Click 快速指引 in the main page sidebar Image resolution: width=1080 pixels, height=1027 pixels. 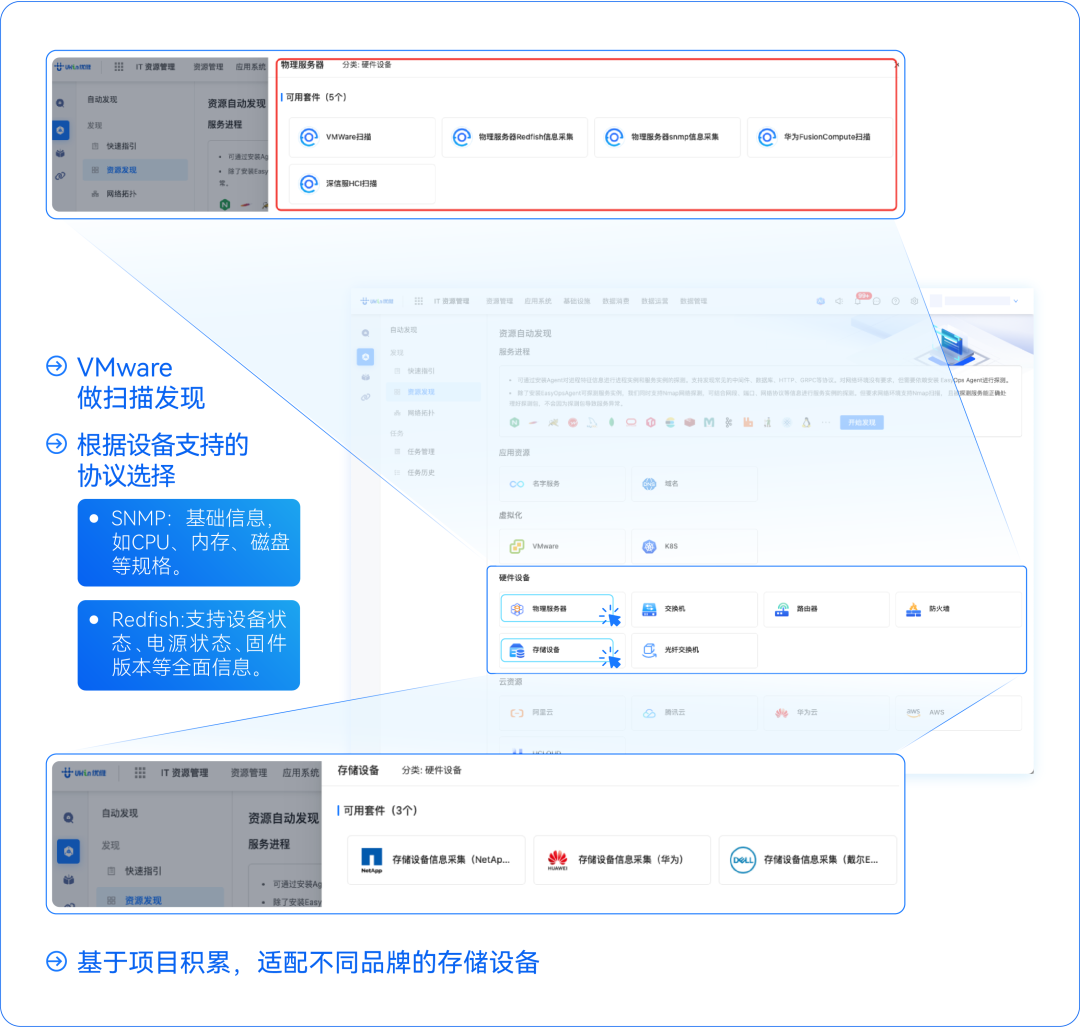pos(421,371)
